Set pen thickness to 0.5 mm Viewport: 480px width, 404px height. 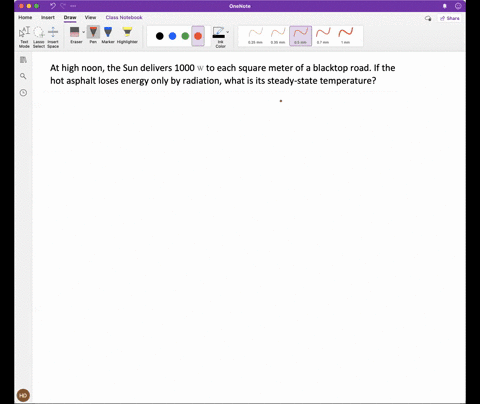coord(301,36)
